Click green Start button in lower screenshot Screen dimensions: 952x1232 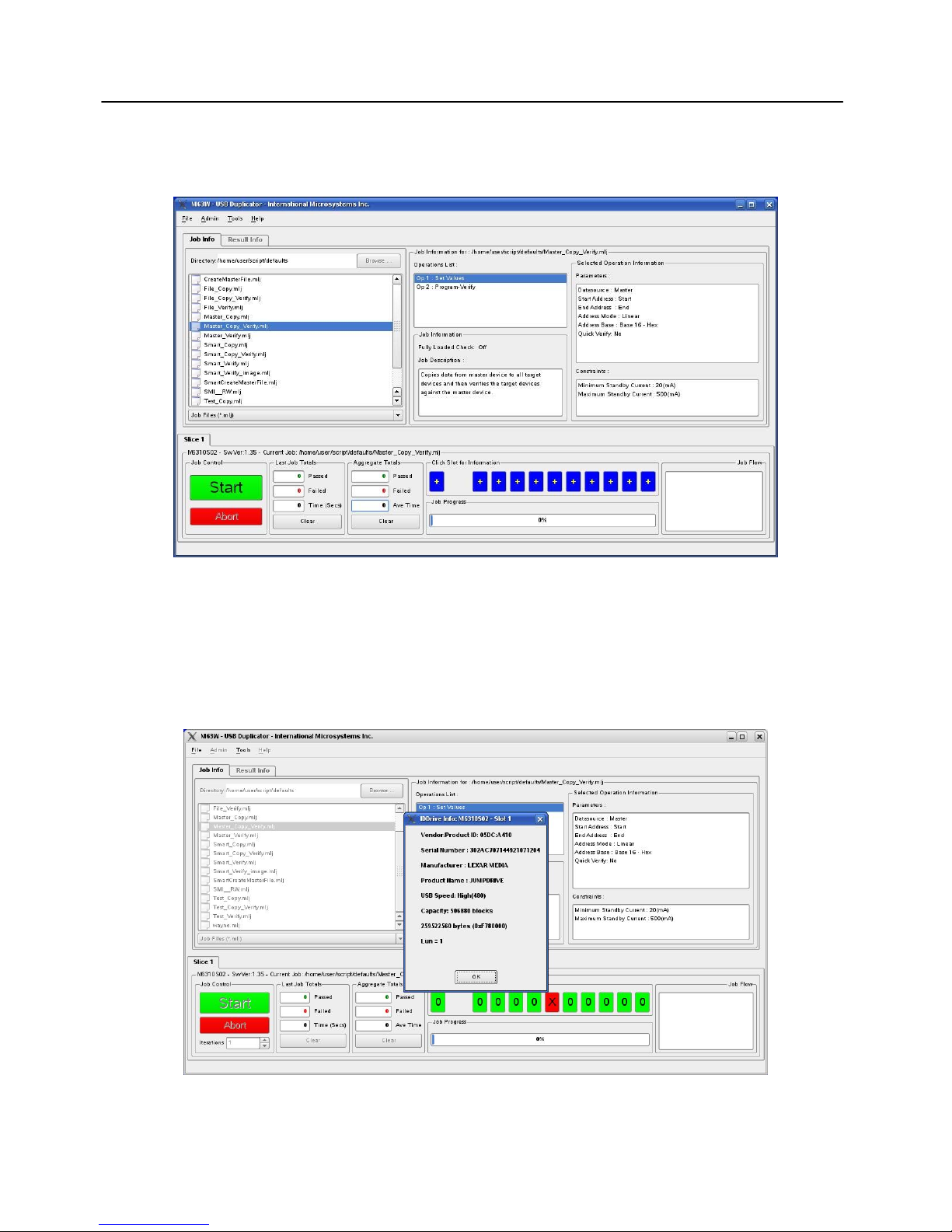235,1003
